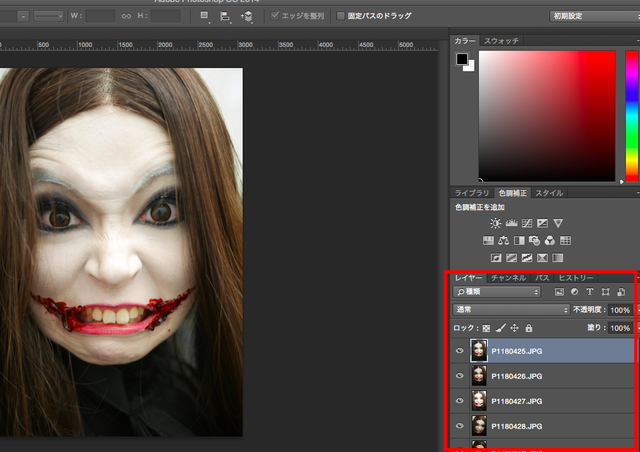Screen dimensions: 640x452
Task: Add a Hue/Saturation adjustment layer
Action: [488, 240]
